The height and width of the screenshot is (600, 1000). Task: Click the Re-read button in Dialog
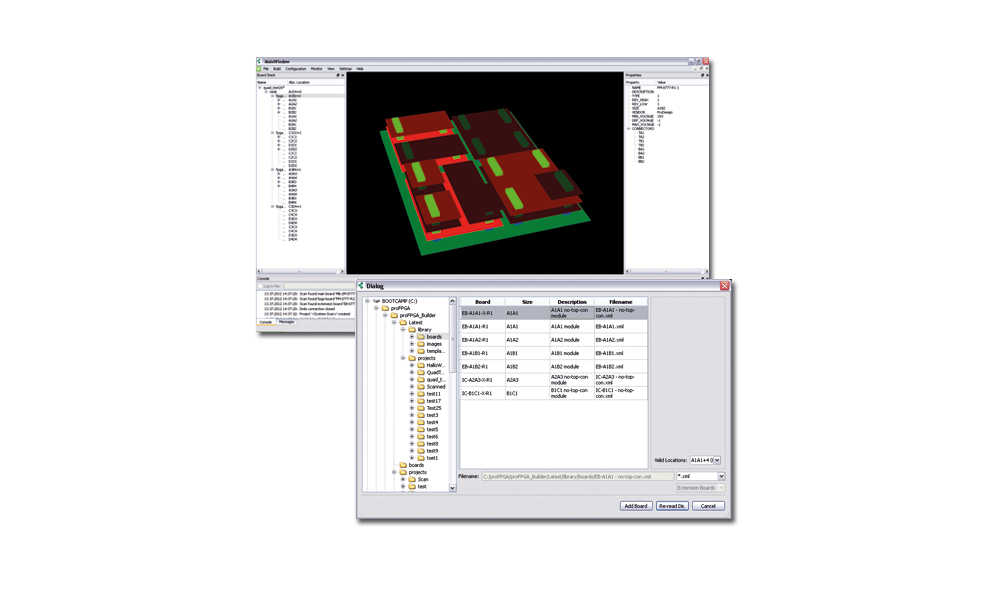coord(672,506)
